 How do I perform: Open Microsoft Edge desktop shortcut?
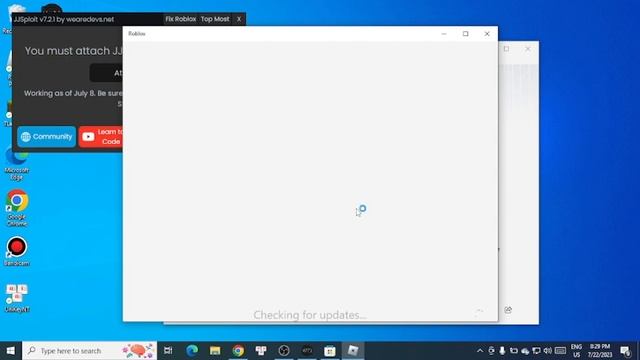pyautogui.click(x=17, y=165)
